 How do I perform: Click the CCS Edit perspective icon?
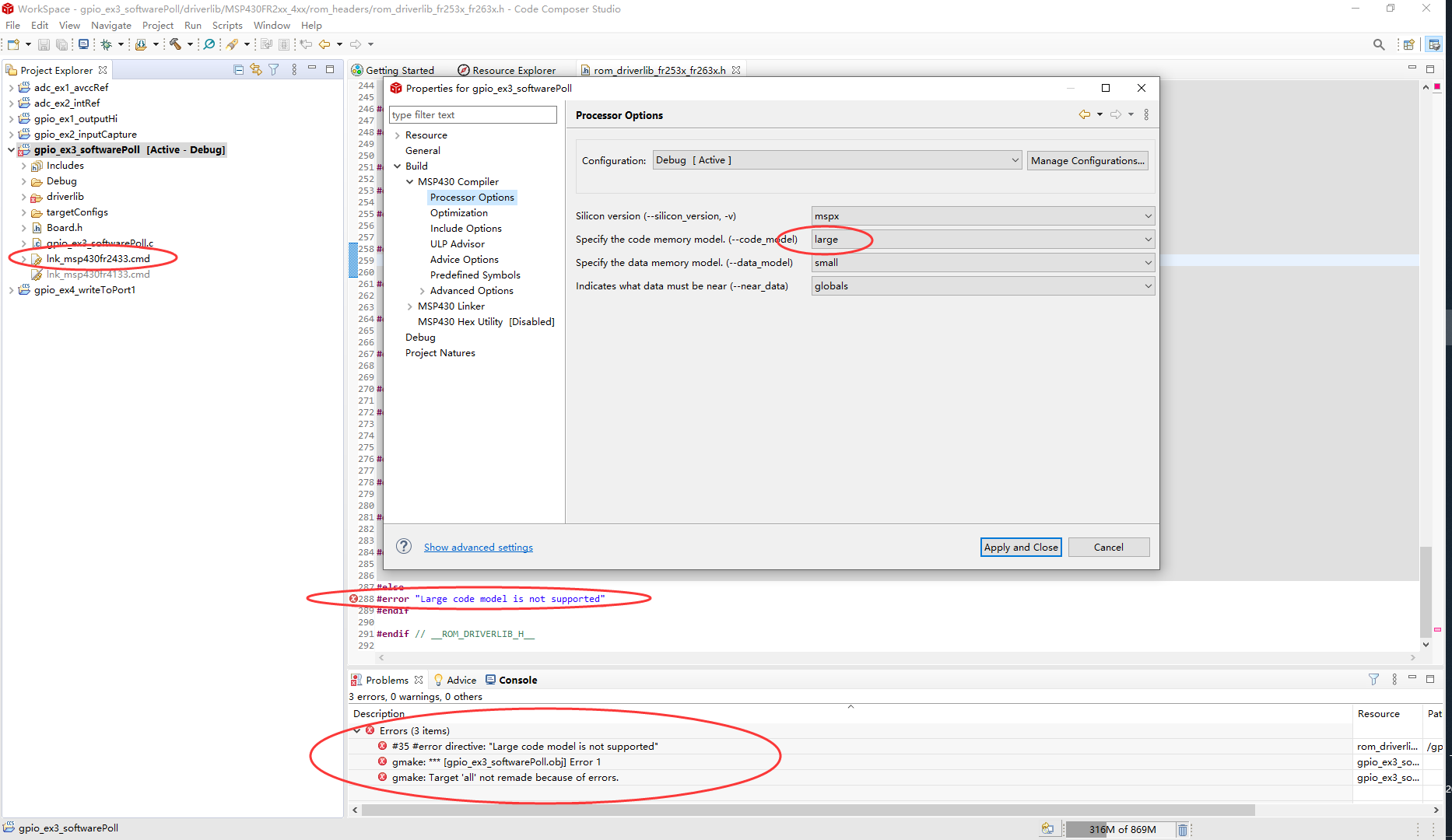1433,44
